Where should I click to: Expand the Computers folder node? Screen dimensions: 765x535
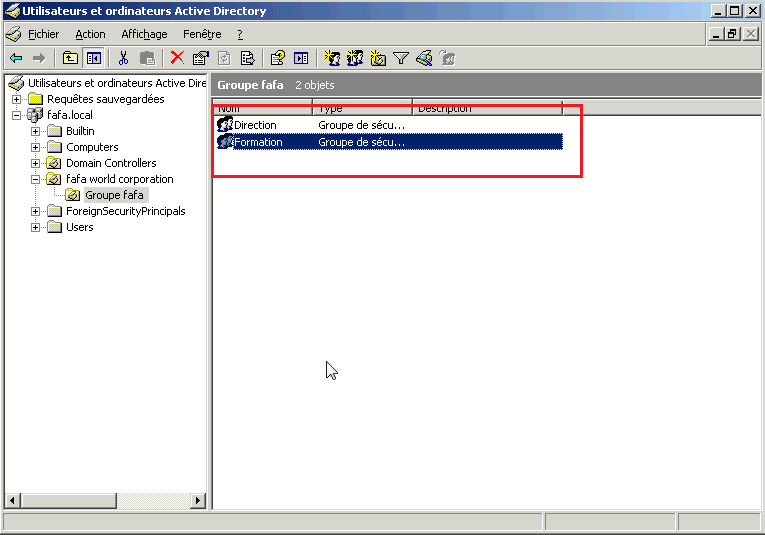(x=35, y=147)
